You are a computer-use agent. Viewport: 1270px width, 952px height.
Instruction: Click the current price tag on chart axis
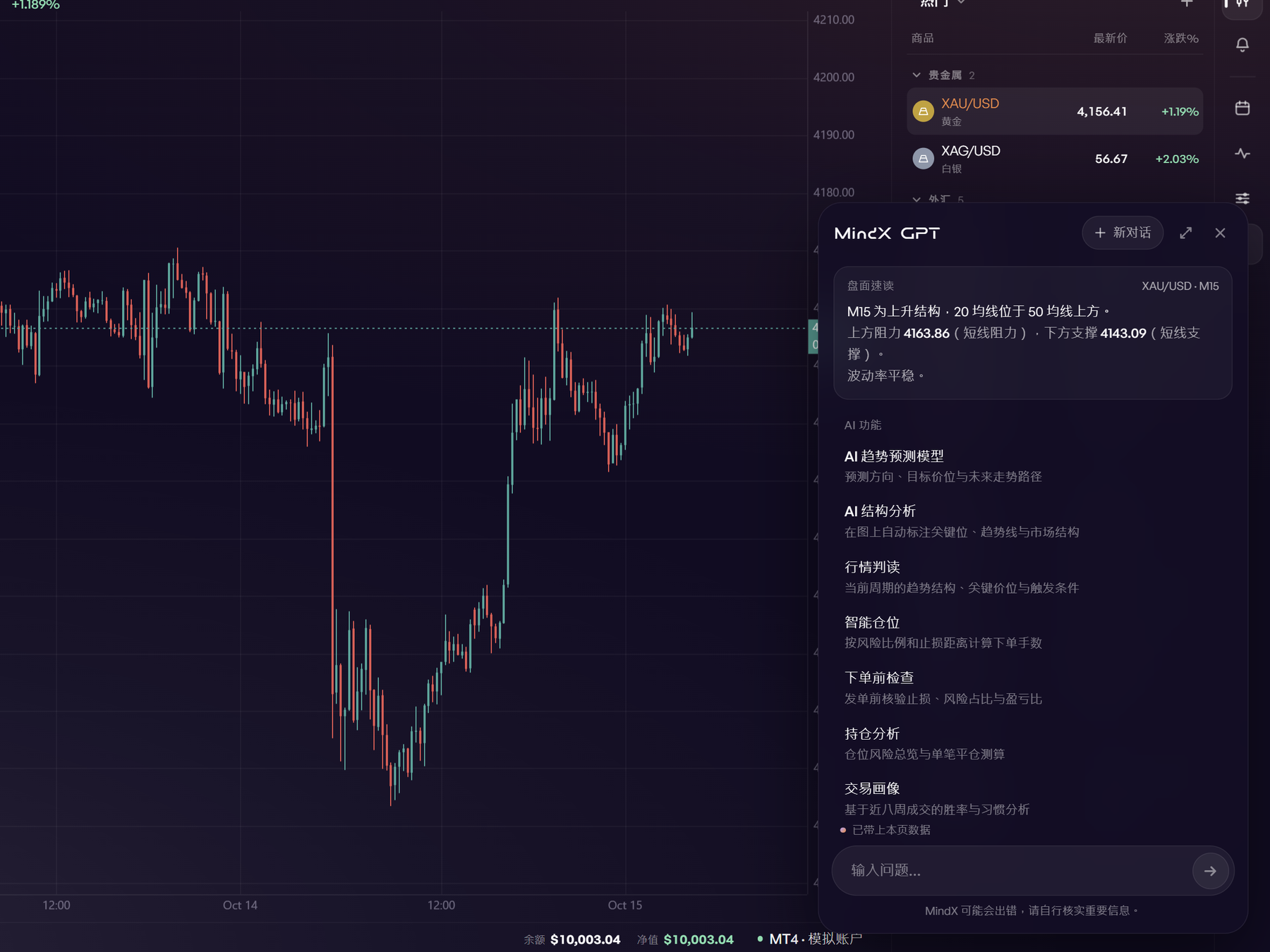tap(813, 336)
